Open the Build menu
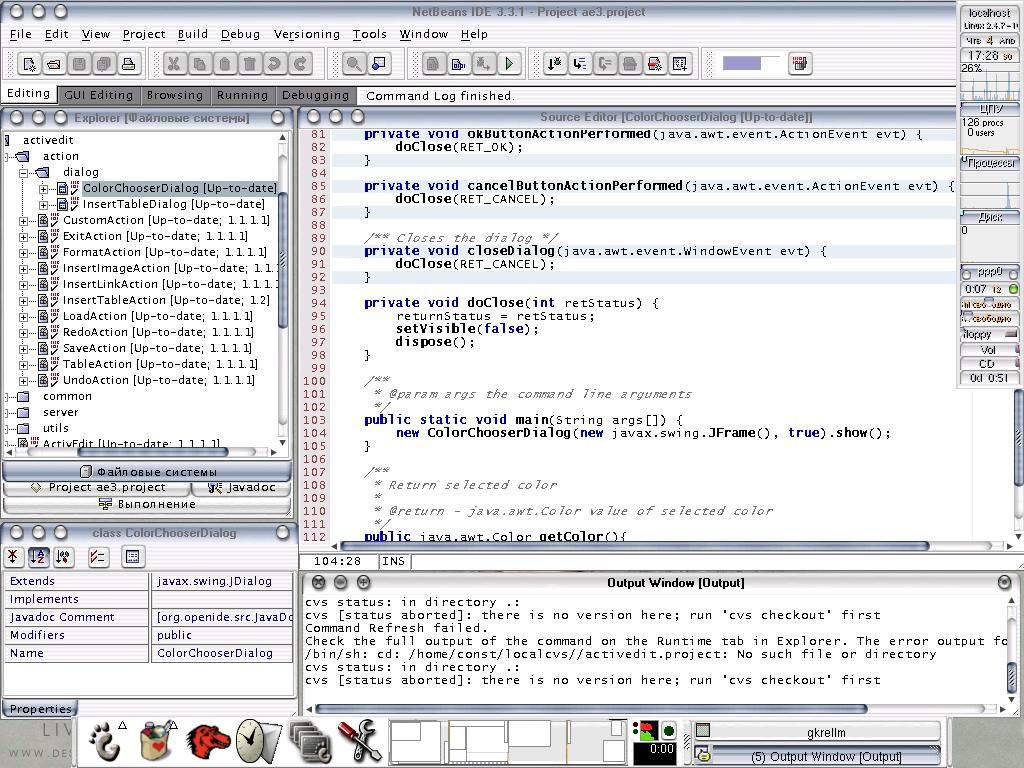 tap(193, 34)
